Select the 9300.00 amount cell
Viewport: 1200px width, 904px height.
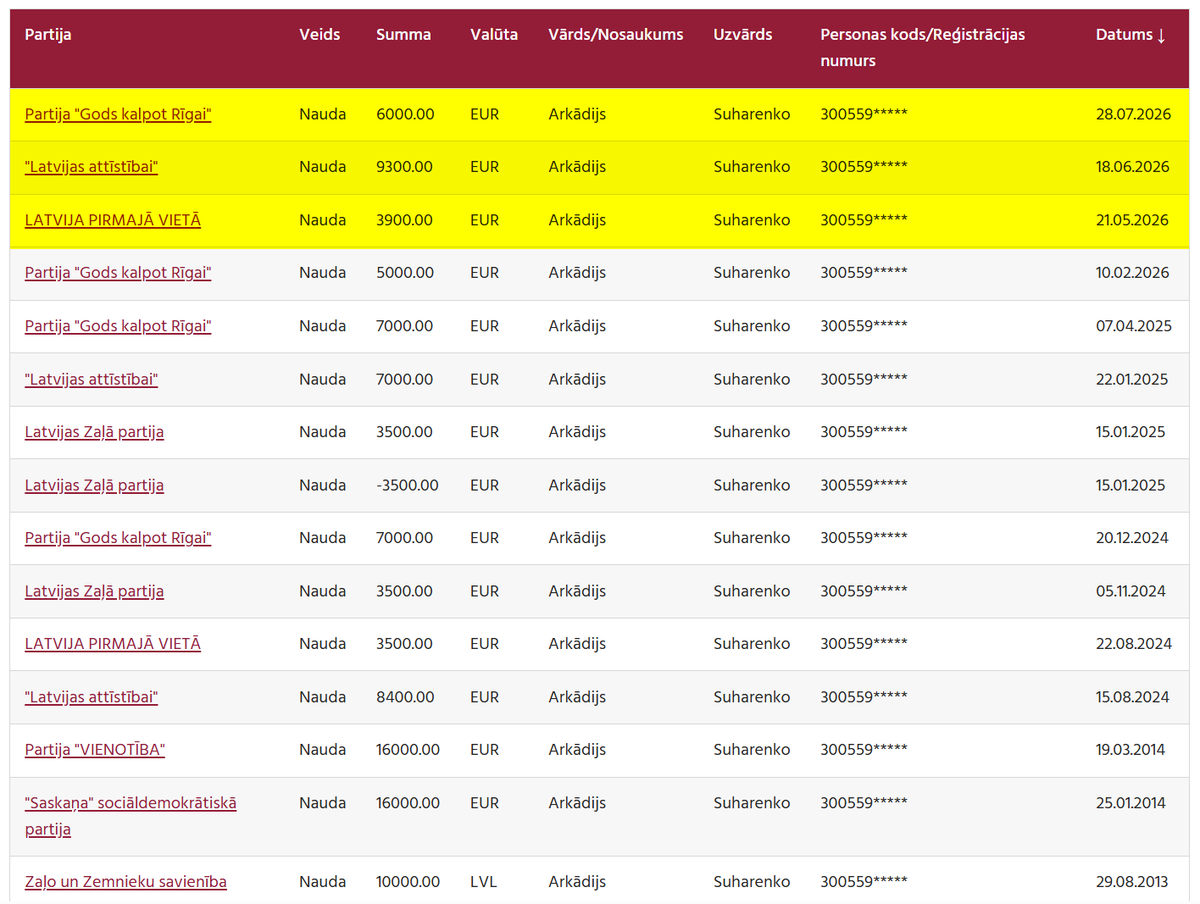coord(404,167)
